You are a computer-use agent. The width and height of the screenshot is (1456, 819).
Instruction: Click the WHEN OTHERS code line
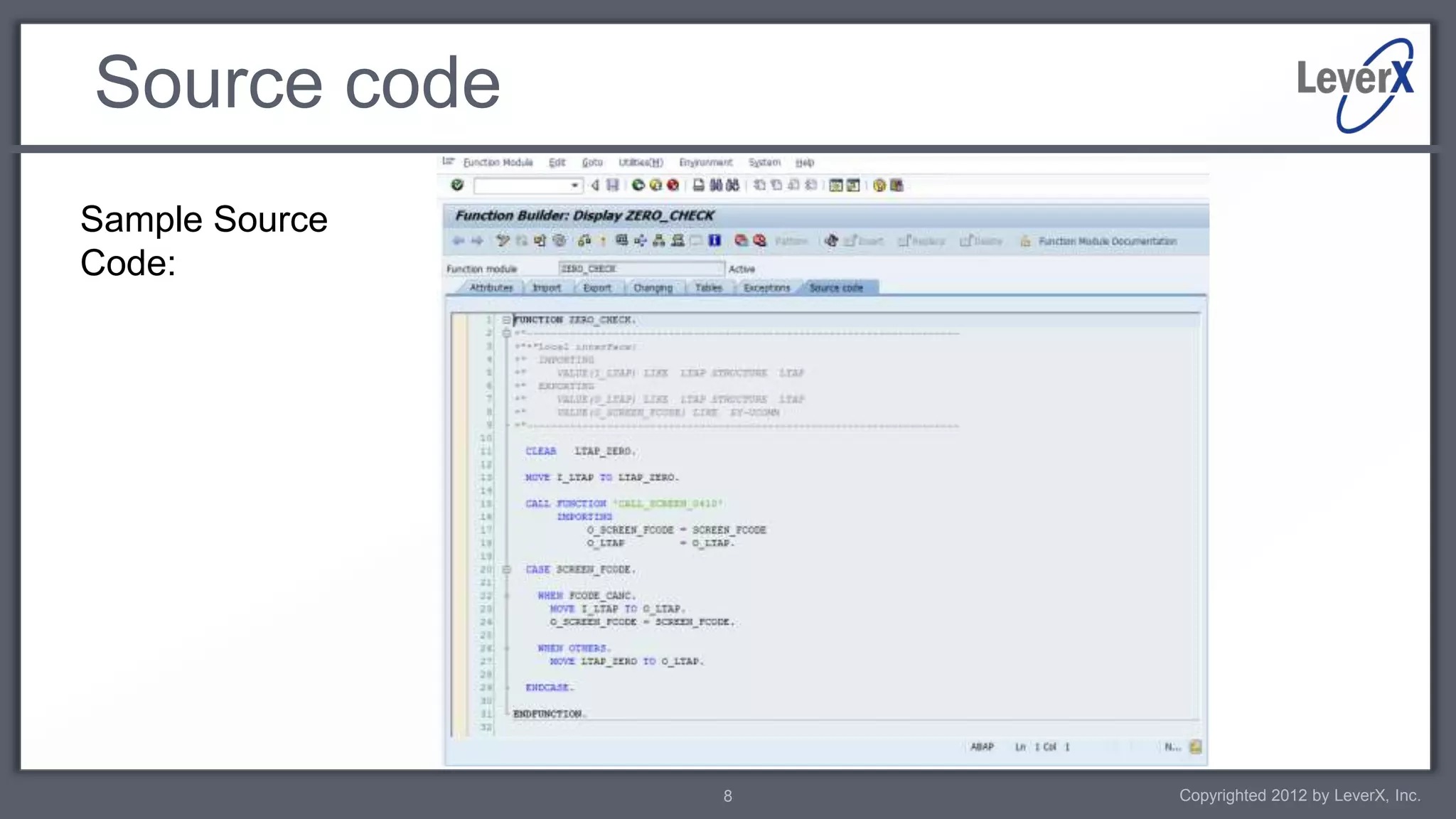click(574, 648)
